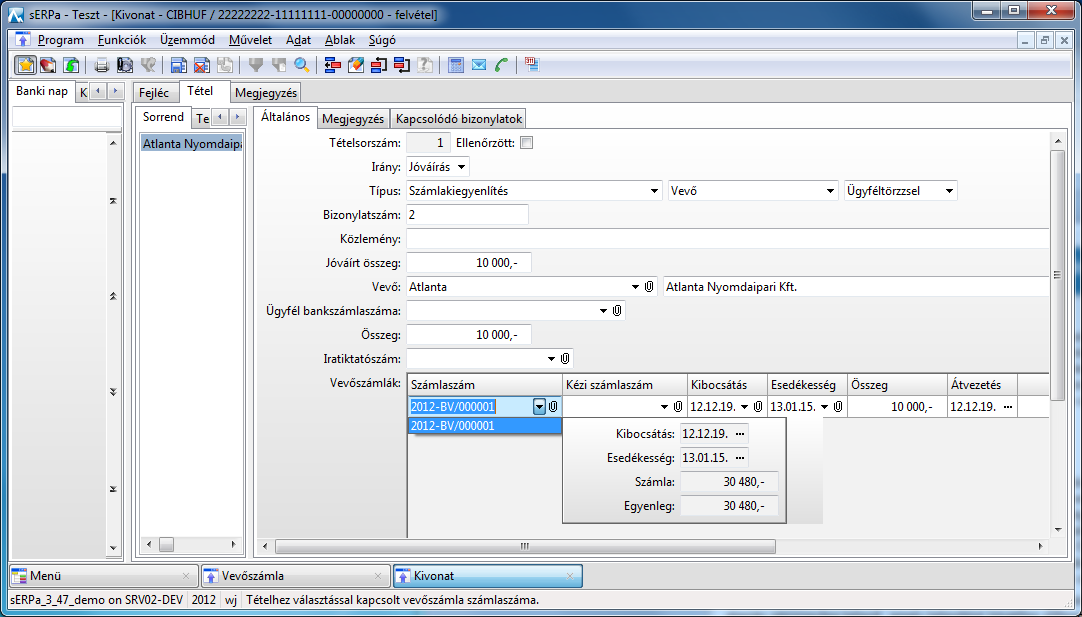Switch to the Fejléc tab
1082x617 pixels.
pos(154,92)
